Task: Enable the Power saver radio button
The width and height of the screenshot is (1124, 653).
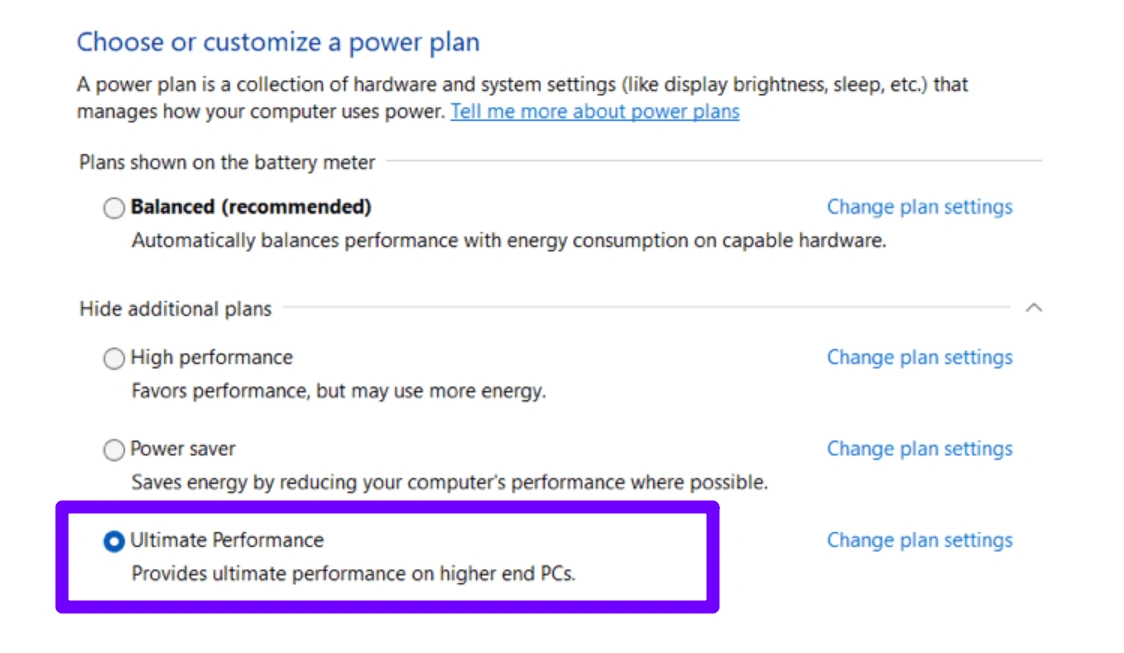Action: click(x=114, y=450)
